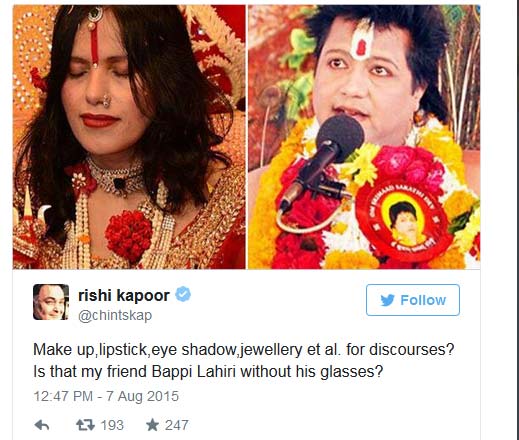Screen dimensions: 519x440
Task: Click the words 'Bappi Lahiri' in tweet
Action: (x=194, y=371)
